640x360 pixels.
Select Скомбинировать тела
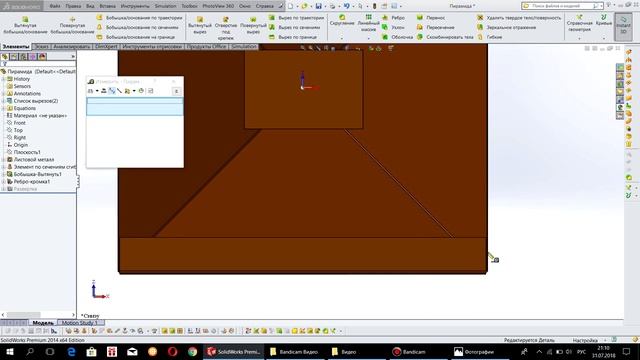445,37
